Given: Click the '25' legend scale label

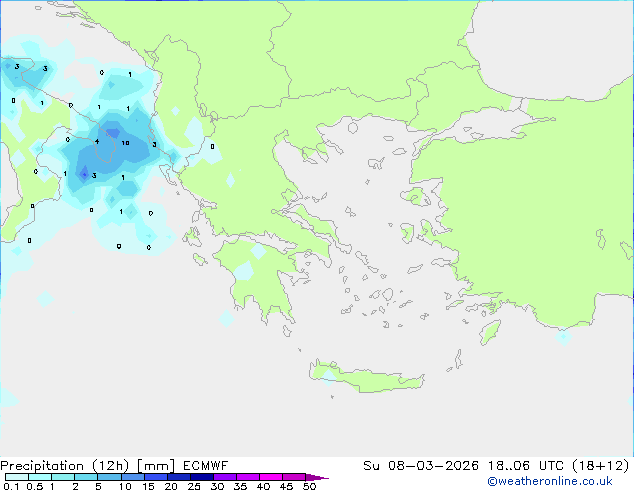Looking at the screenshot, I should 194,486.
